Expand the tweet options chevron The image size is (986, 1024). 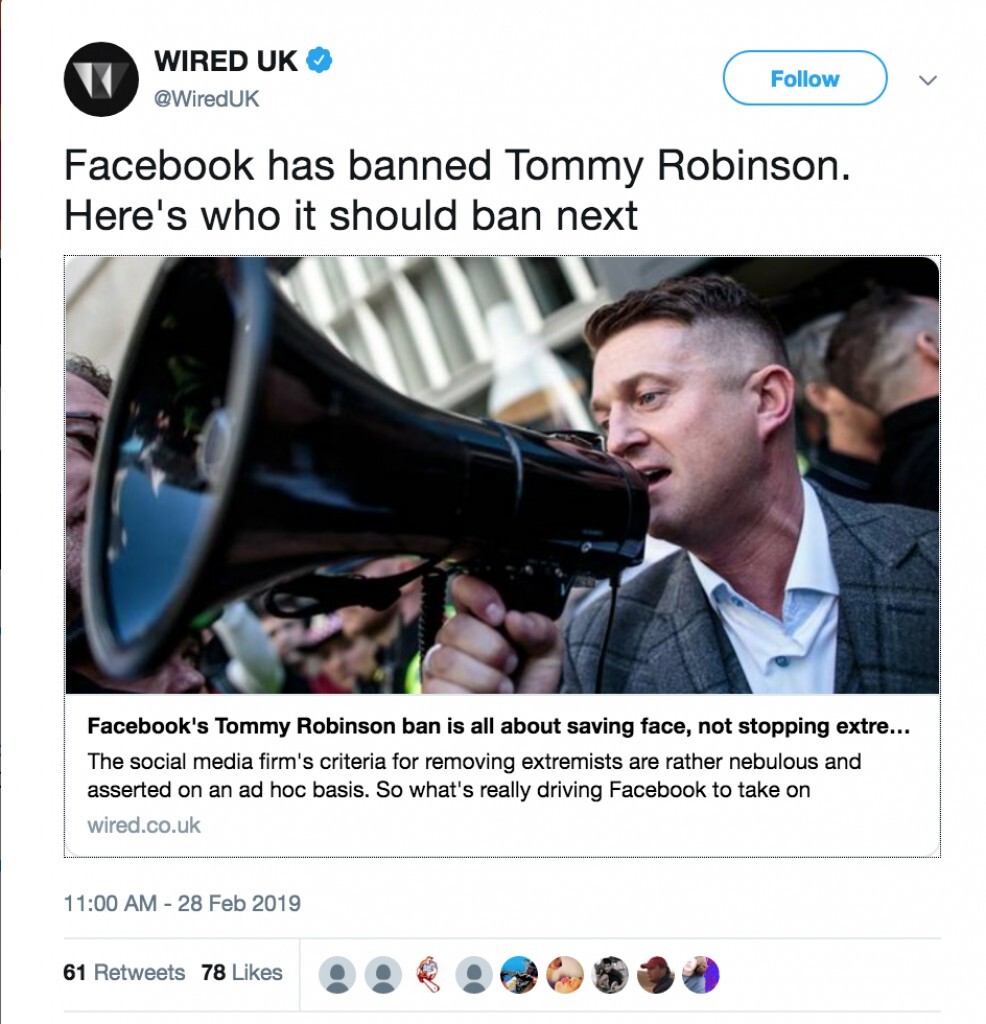[927, 80]
